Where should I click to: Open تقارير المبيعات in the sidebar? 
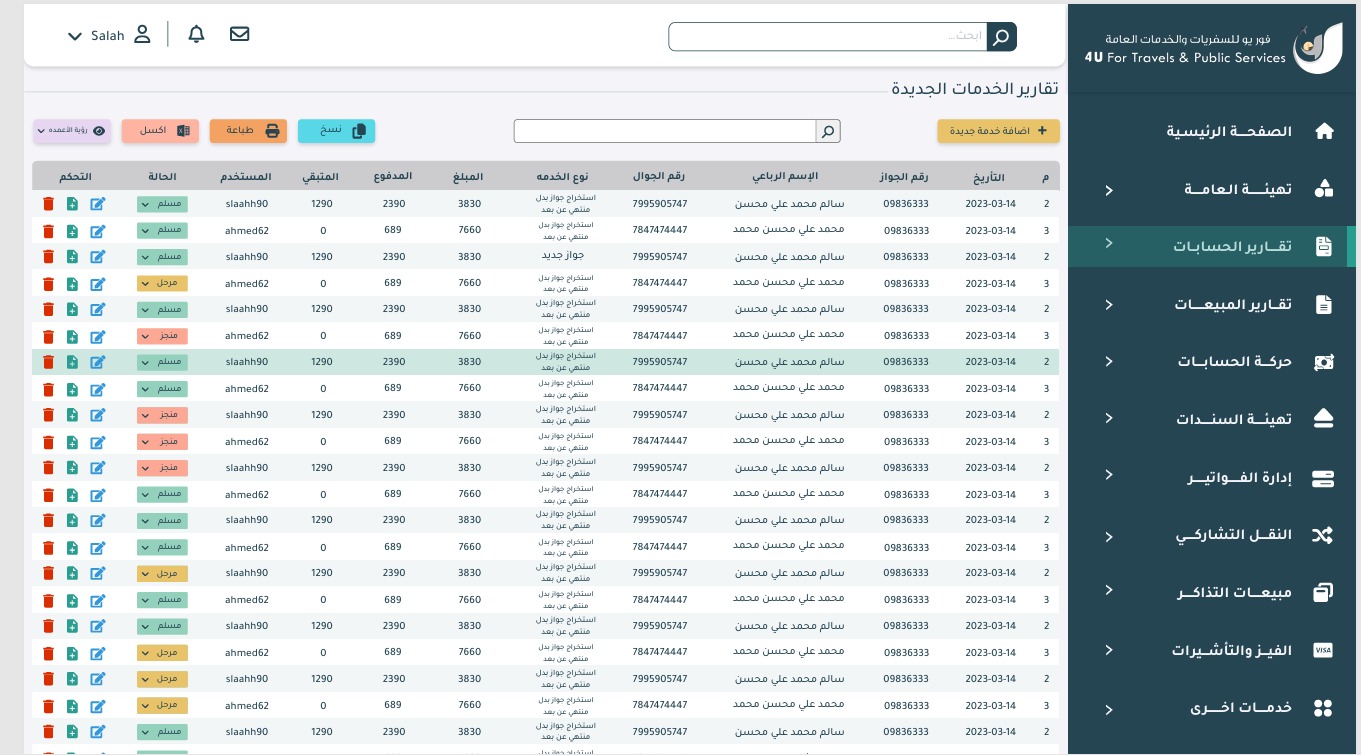(1232, 304)
